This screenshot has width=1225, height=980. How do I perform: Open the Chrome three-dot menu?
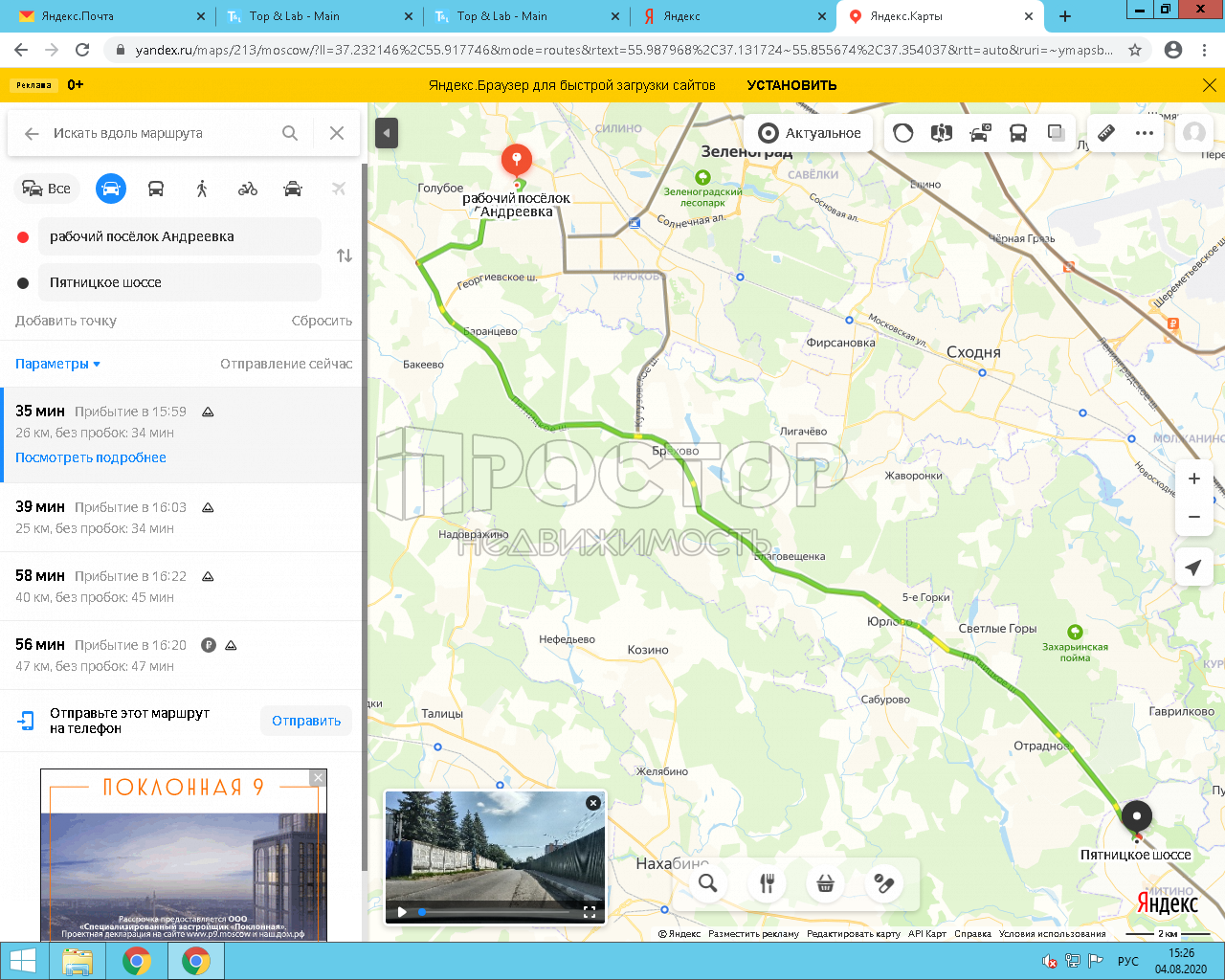click(1205, 50)
